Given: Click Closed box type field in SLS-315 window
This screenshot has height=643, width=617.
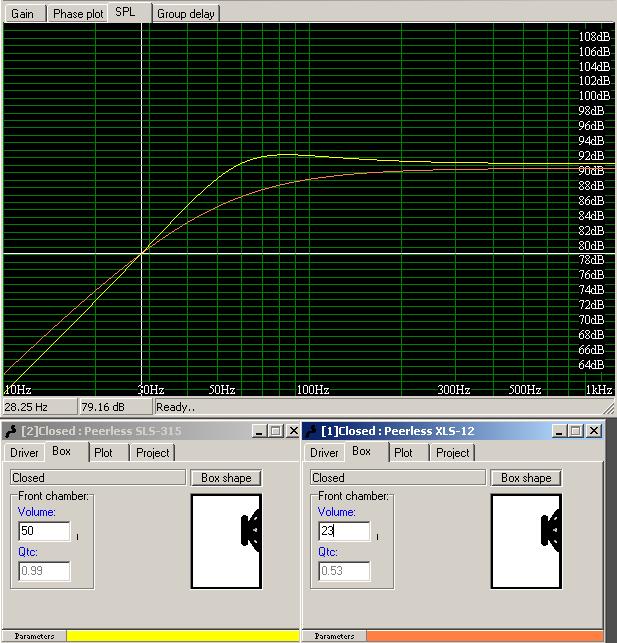Looking at the screenshot, I should pos(98,478).
